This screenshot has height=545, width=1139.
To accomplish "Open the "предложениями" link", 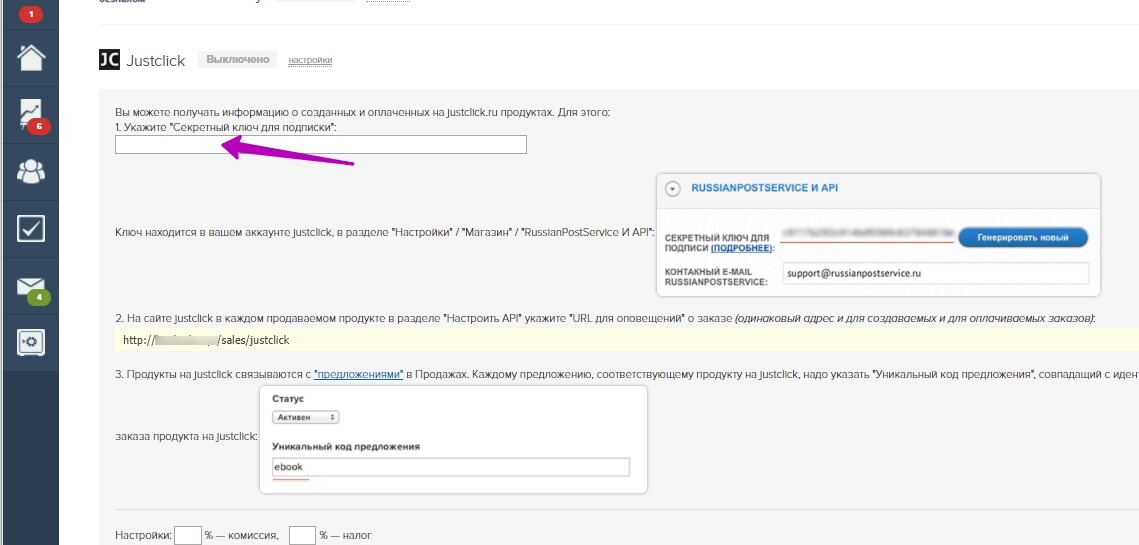I will tap(359, 374).
